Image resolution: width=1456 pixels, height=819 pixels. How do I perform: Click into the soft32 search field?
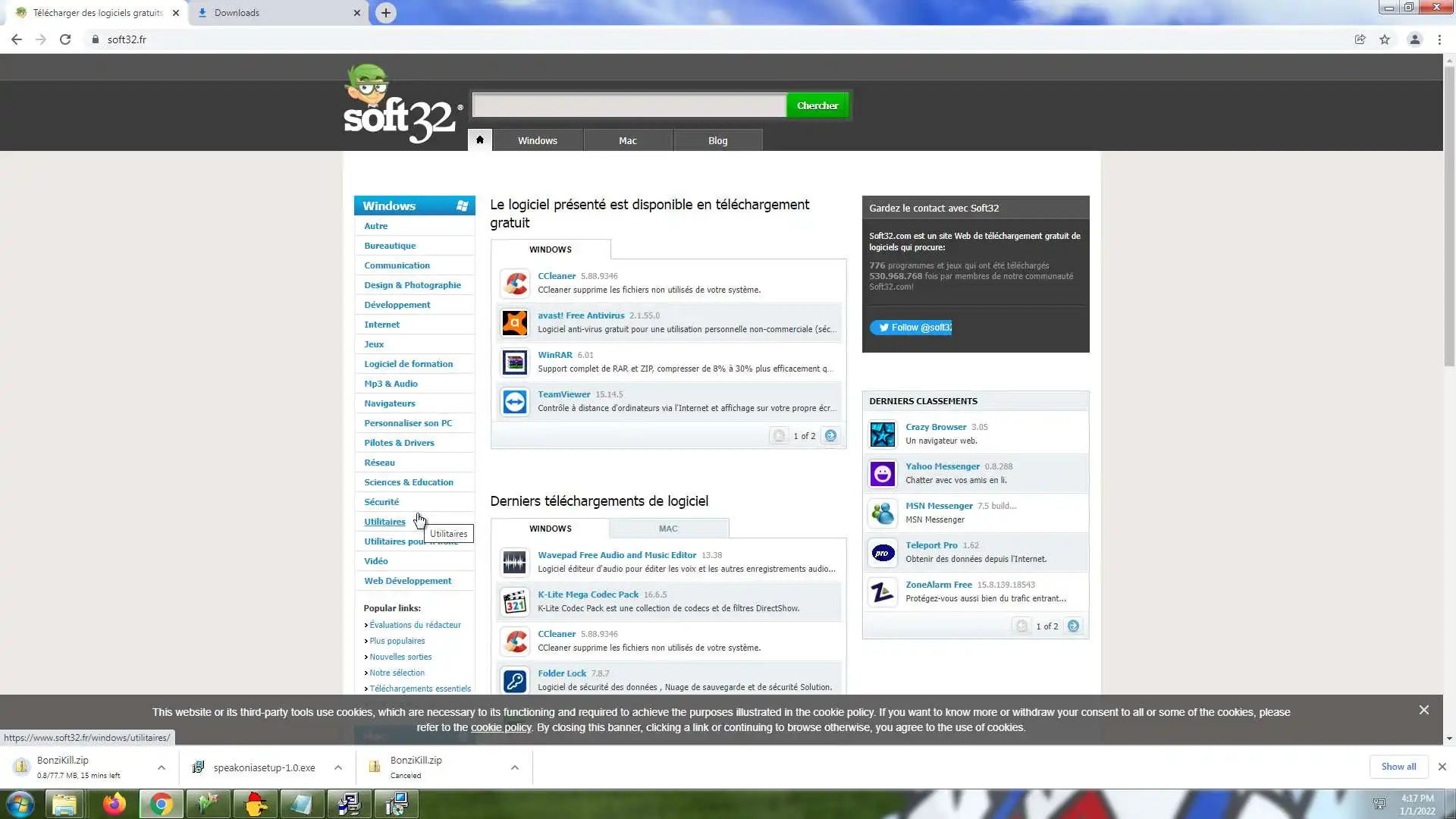coord(629,105)
